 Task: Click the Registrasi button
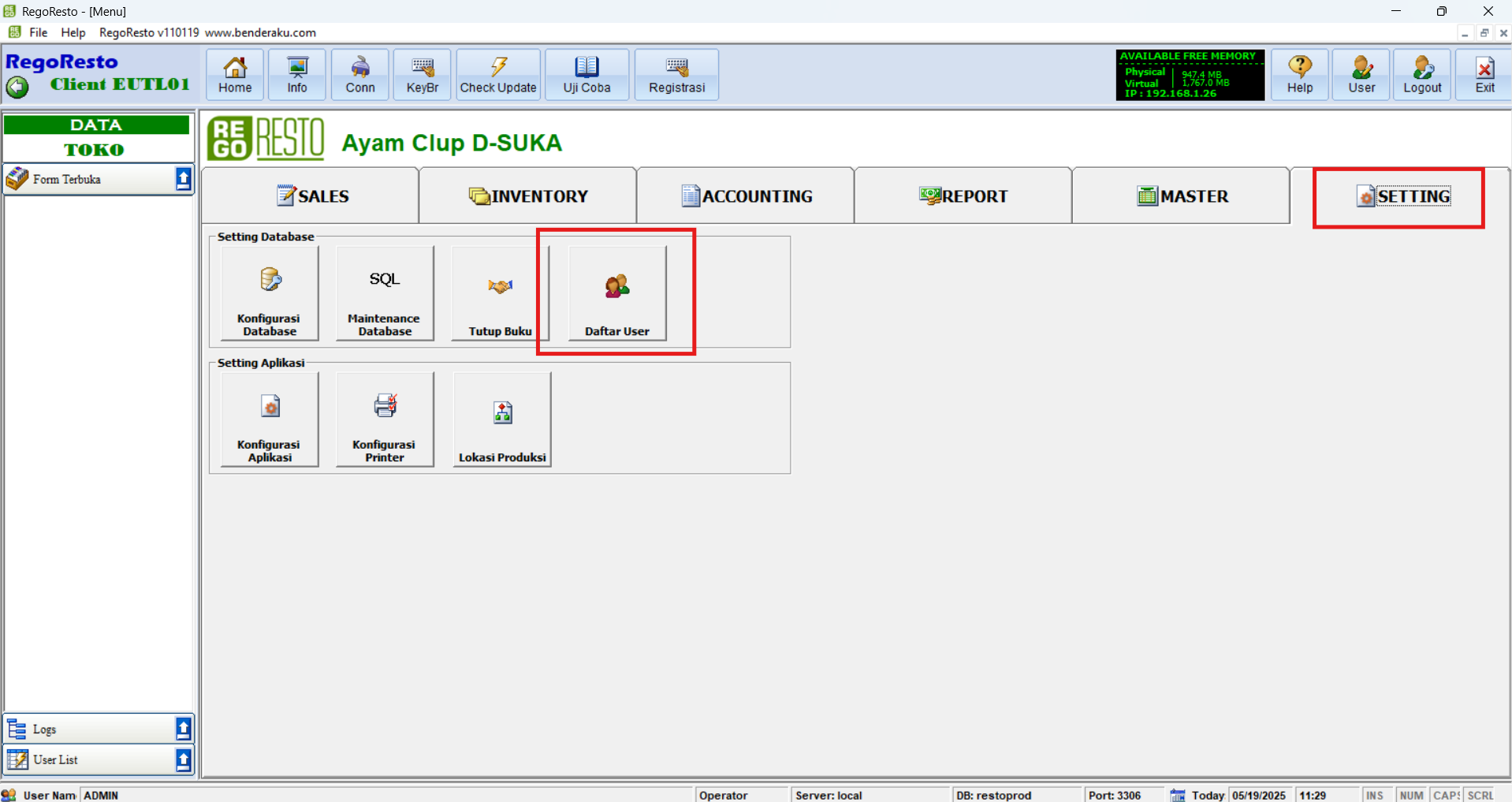coord(676,75)
